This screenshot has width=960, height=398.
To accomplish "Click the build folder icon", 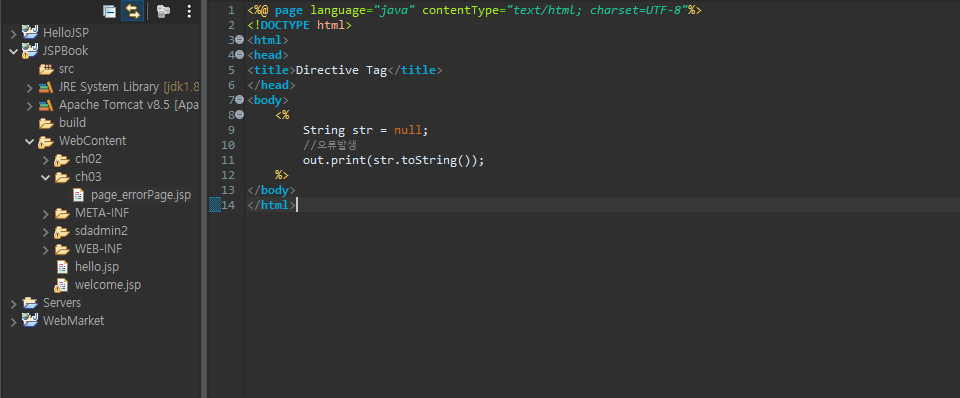I will coord(46,123).
